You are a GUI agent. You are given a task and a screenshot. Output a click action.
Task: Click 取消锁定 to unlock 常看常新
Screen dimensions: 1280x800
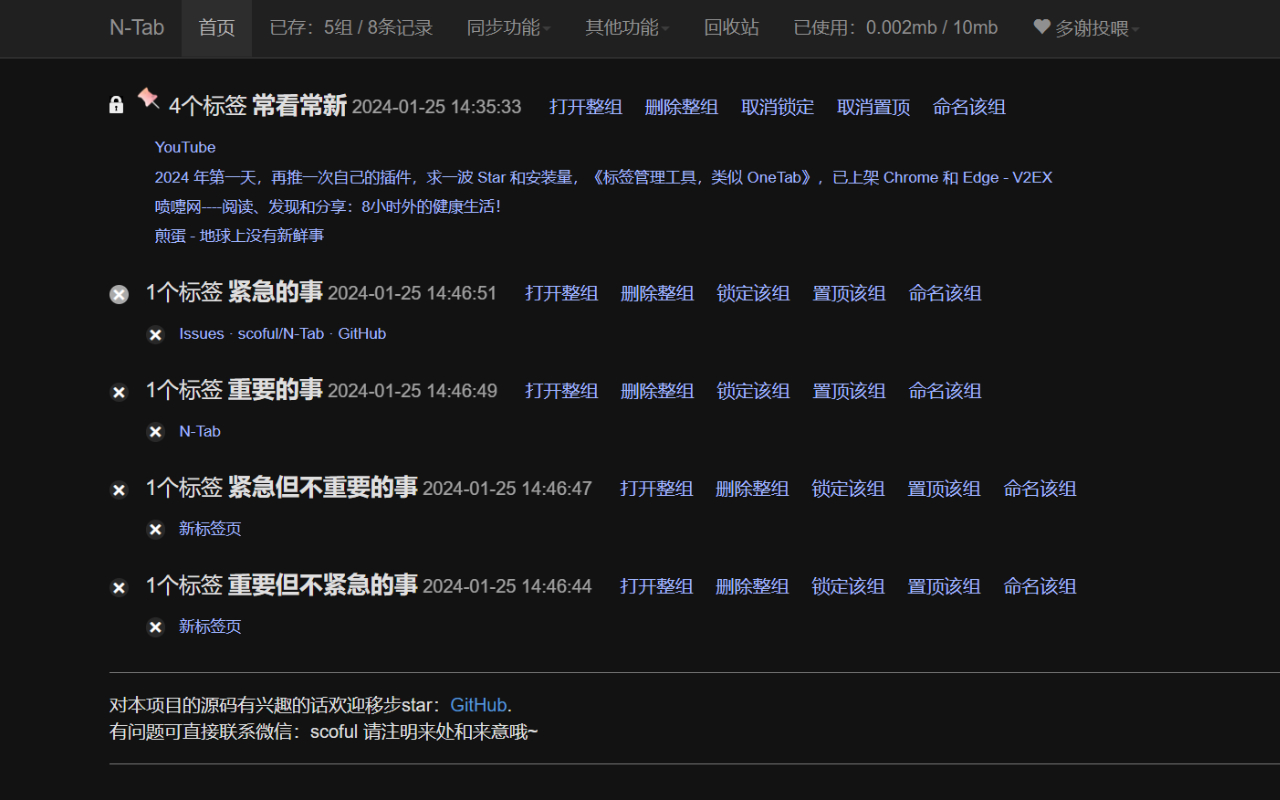(x=778, y=107)
